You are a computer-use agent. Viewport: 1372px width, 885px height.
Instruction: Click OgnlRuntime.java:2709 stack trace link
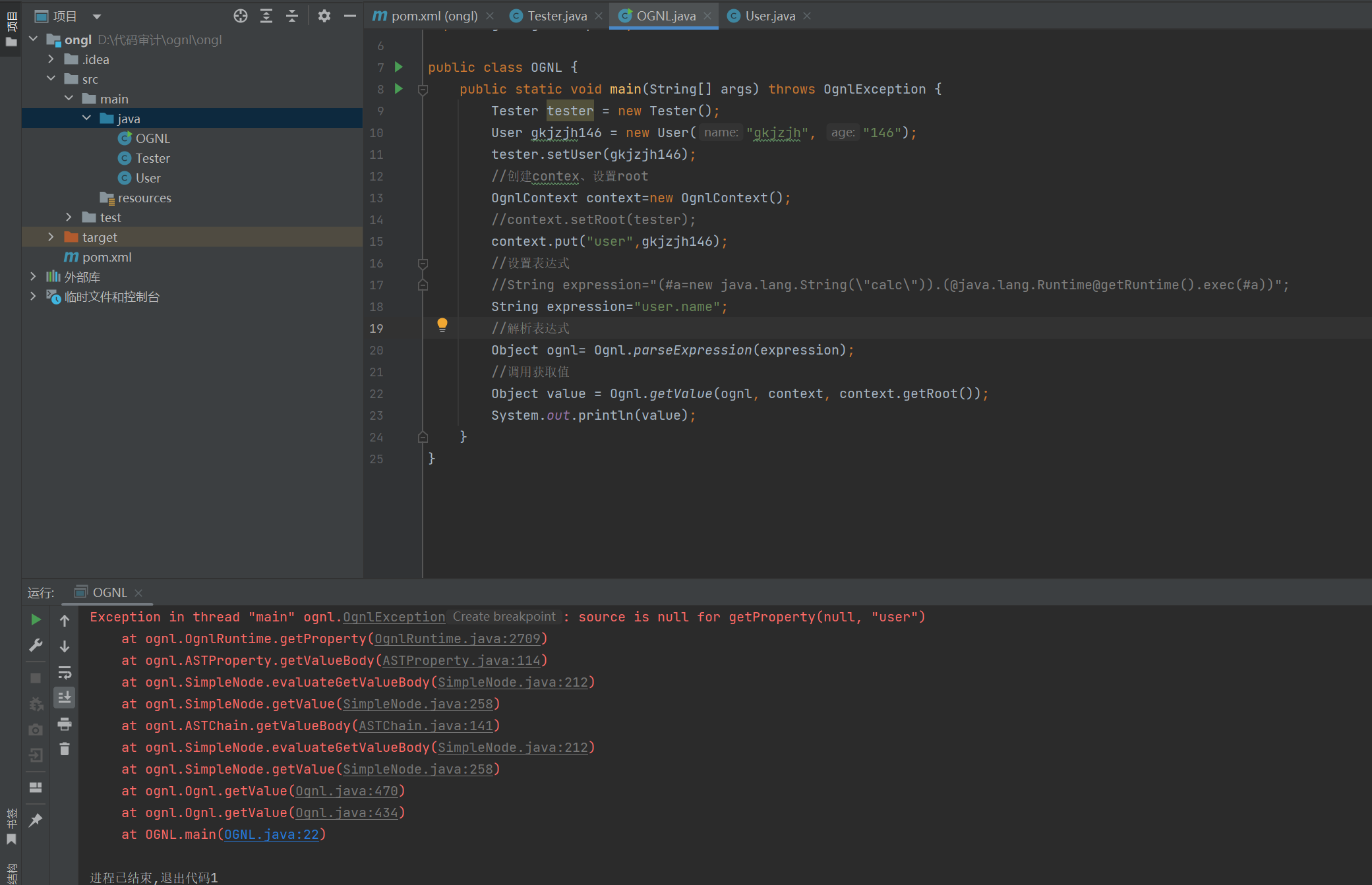(x=457, y=639)
